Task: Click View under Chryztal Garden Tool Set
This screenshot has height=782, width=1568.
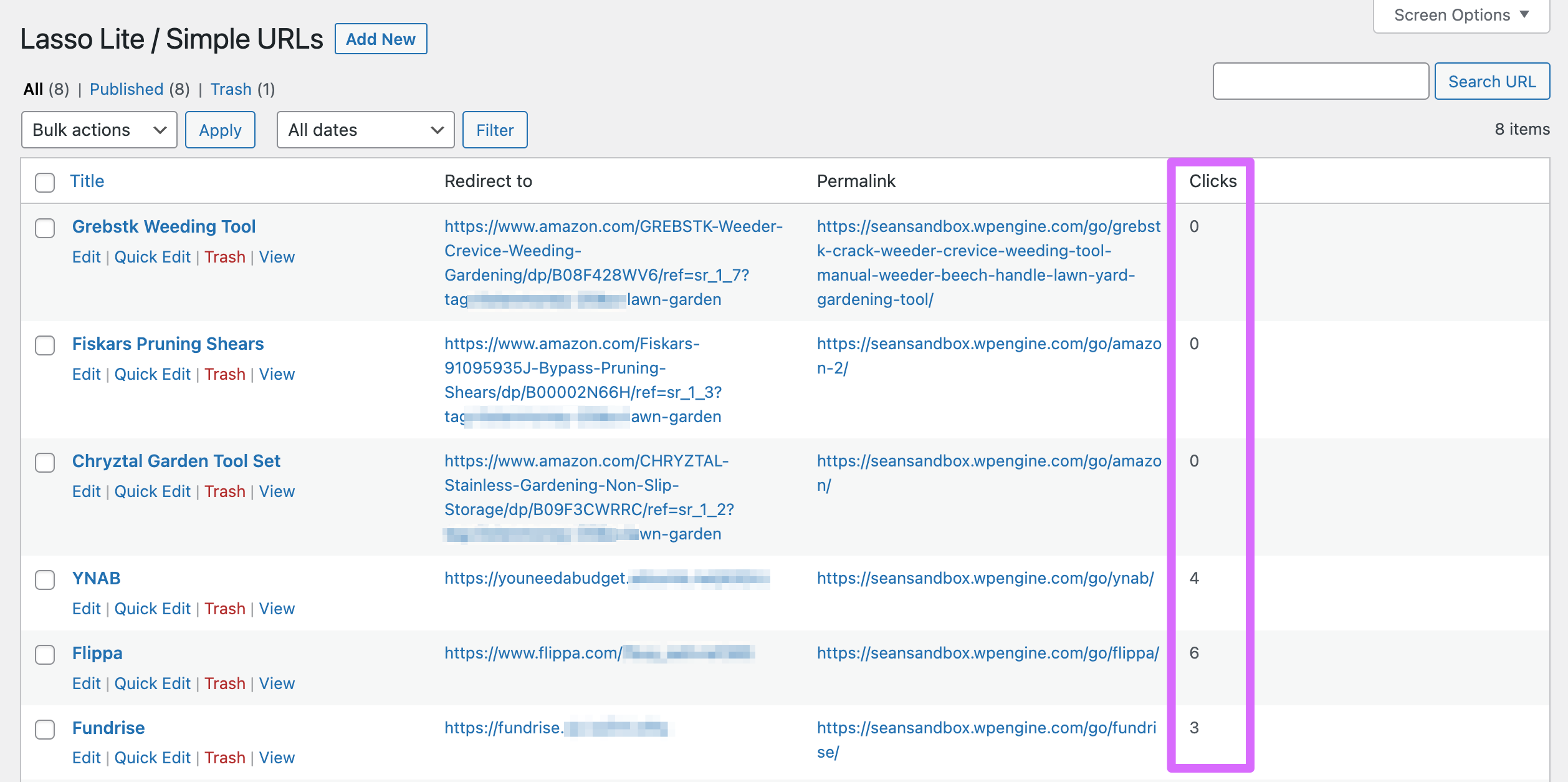Action: [277, 491]
